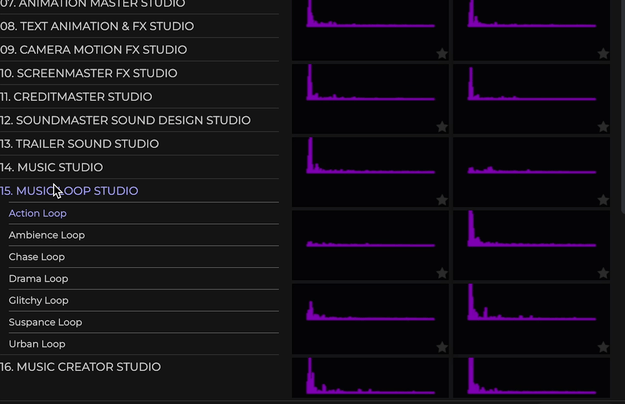The height and width of the screenshot is (404, 625).
Task: Expand 09. Camera Motion FX Studio
Action: 93,50
